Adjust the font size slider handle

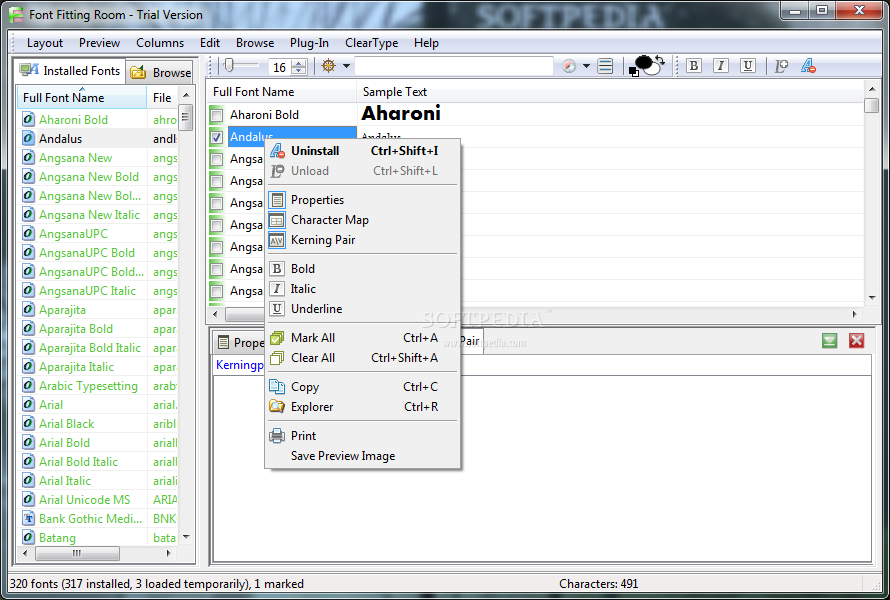229,66
